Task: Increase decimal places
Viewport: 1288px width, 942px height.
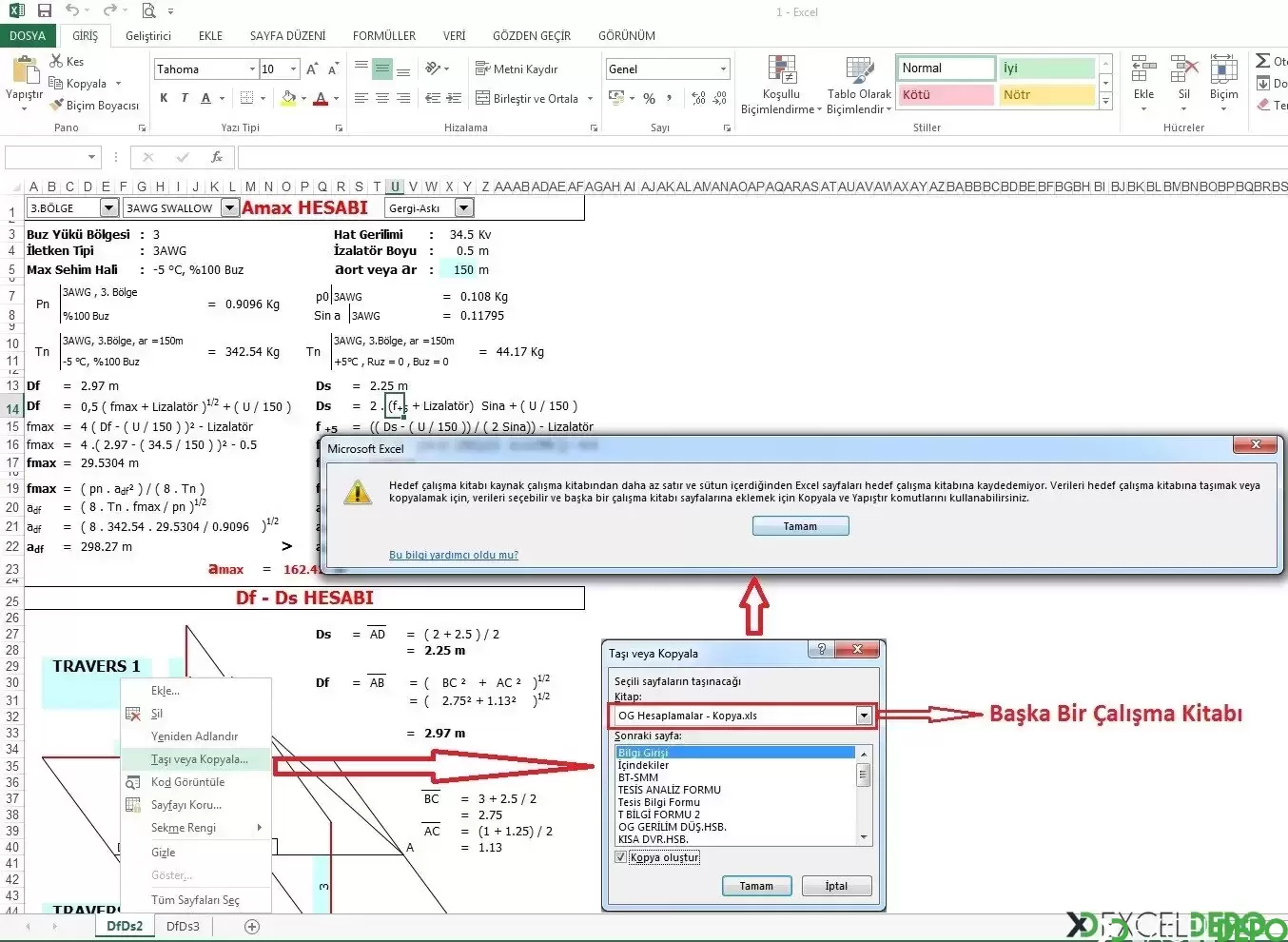Action: [x=699, y=98]
